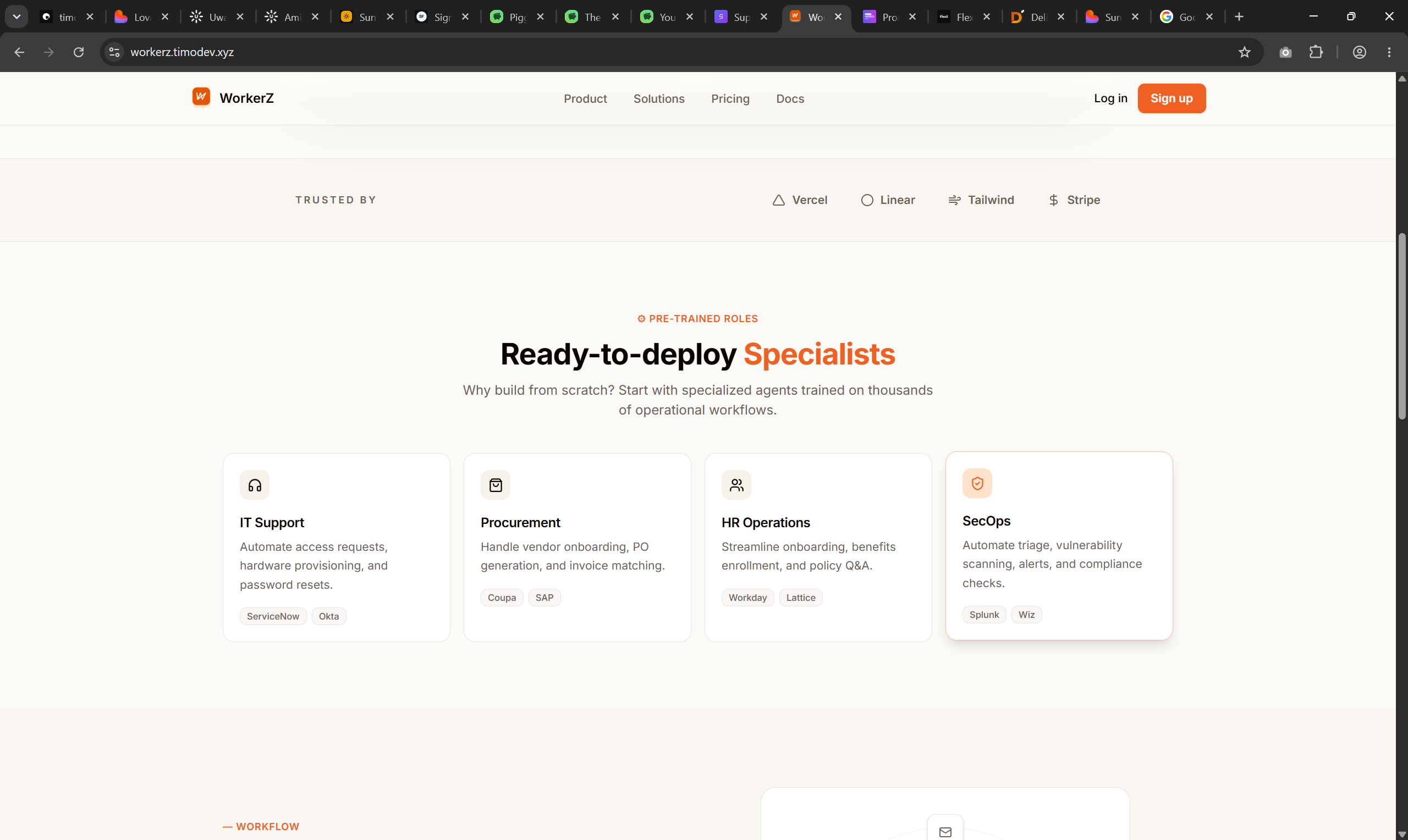Click the scrollbar down arrow
Viewport: 1408px width, 840px height.
pyautogui.click(x=1402, y=835)
